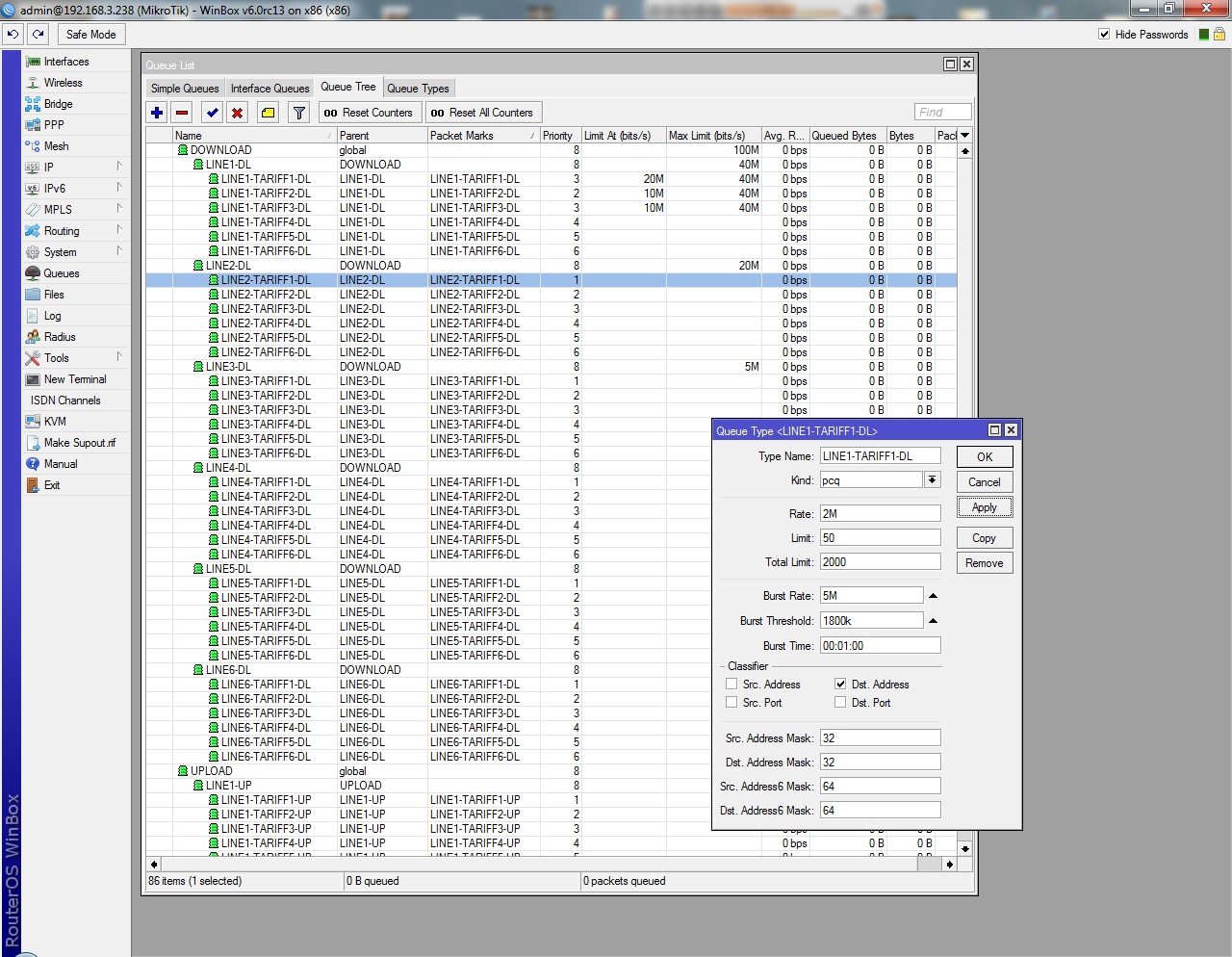The width and height of the screenshot is (1232, 957).
Task: Select the UPLOAD queue row in the tree
Action: click(x=552, y=771)
